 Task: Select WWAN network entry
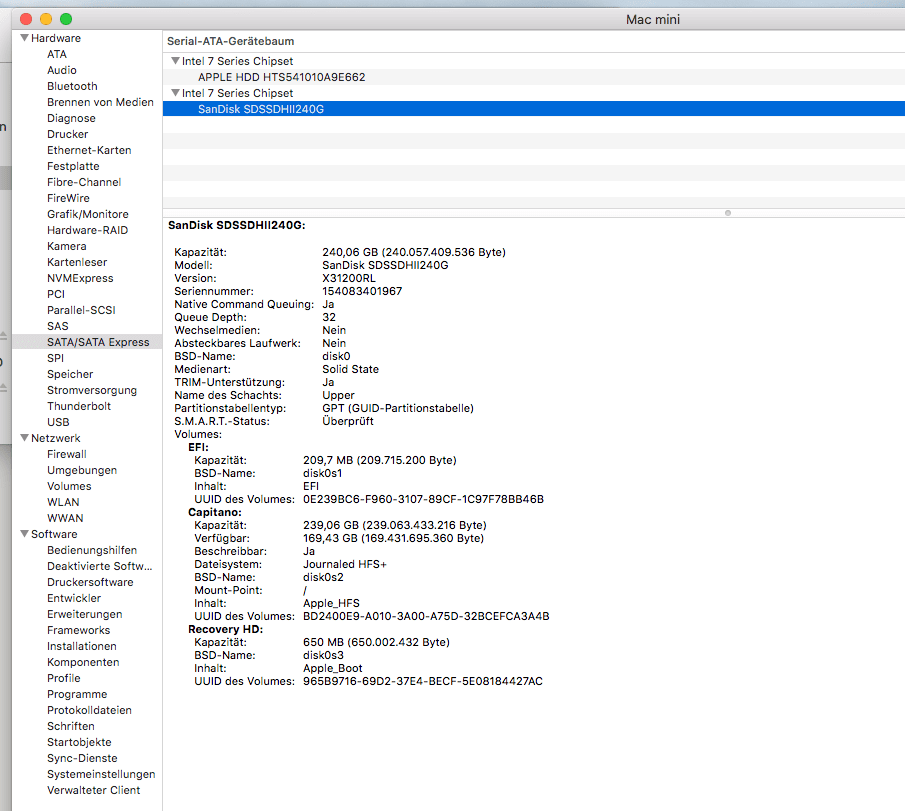pos(65,518)
